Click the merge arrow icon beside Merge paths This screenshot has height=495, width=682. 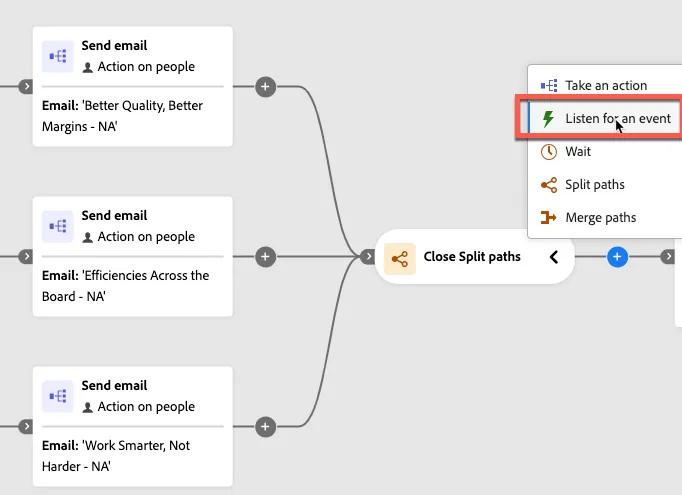click(548, 217)
